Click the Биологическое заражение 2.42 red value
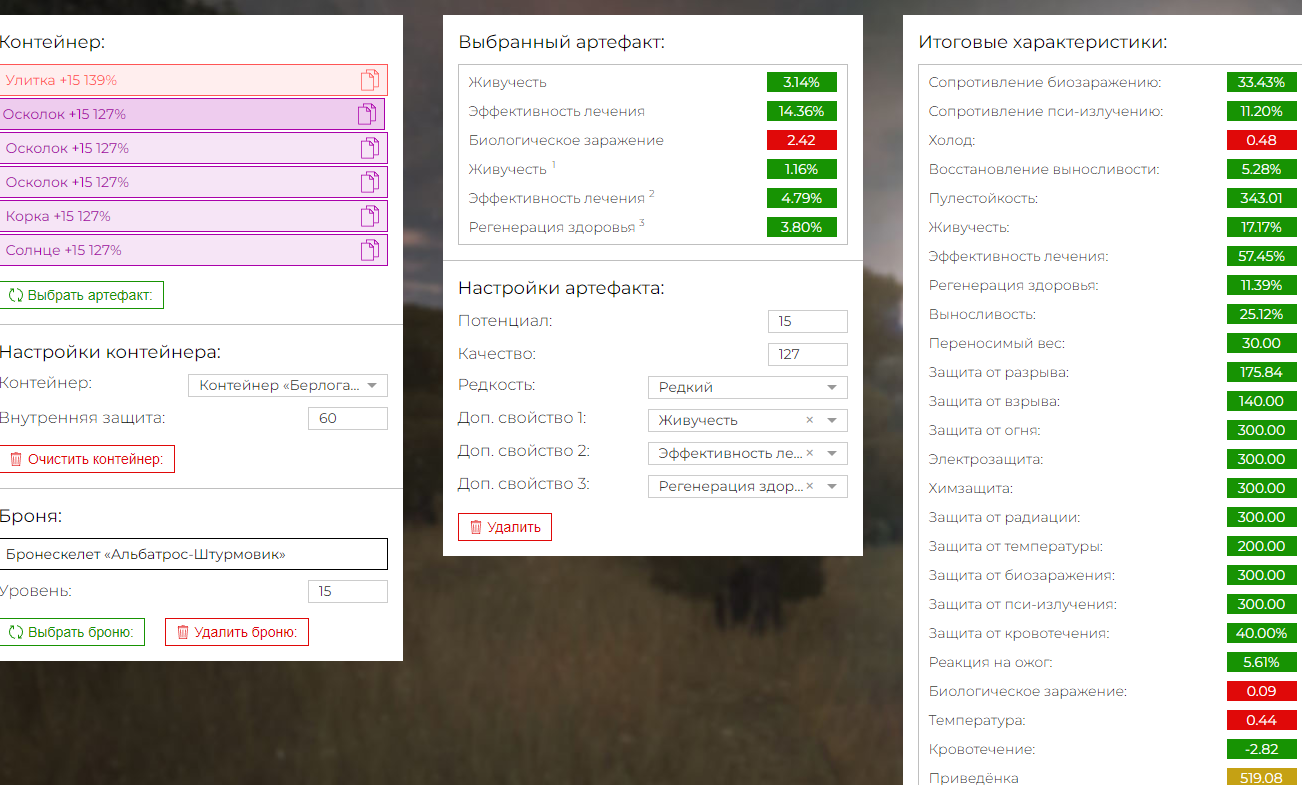Screen dimensions: 1302x785 (802, 141)
